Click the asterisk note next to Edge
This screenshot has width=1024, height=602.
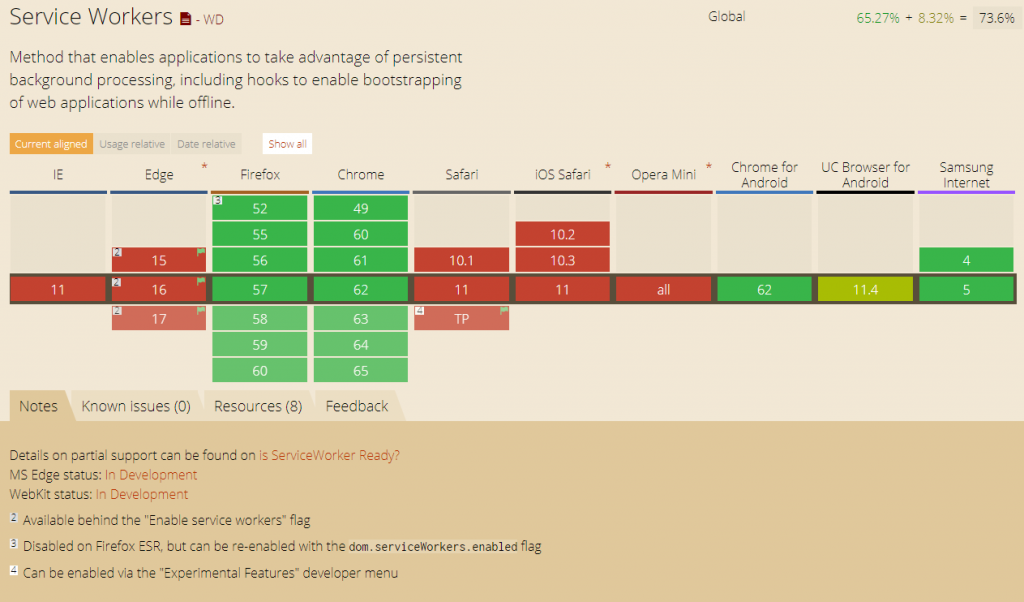click(x=204, y=166)
